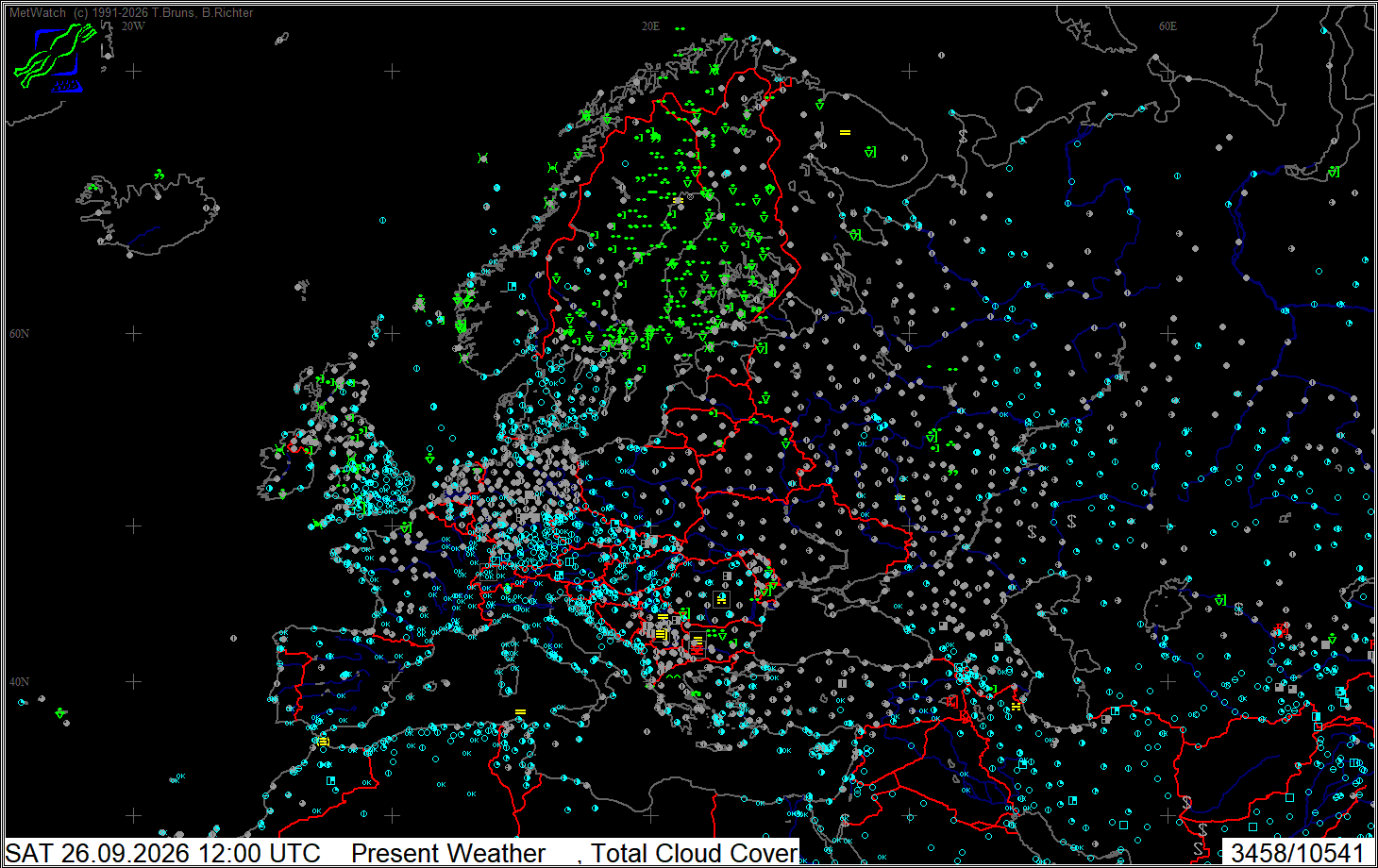Click the yellow fog symbol in southern Spain
1378x868 pixels.
[324, 742]
